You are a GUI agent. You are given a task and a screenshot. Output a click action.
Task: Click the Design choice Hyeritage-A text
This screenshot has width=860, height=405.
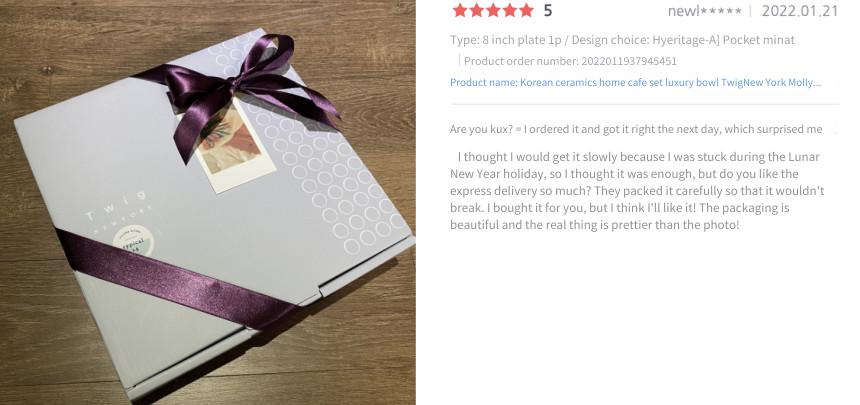[x=683, y=40]
